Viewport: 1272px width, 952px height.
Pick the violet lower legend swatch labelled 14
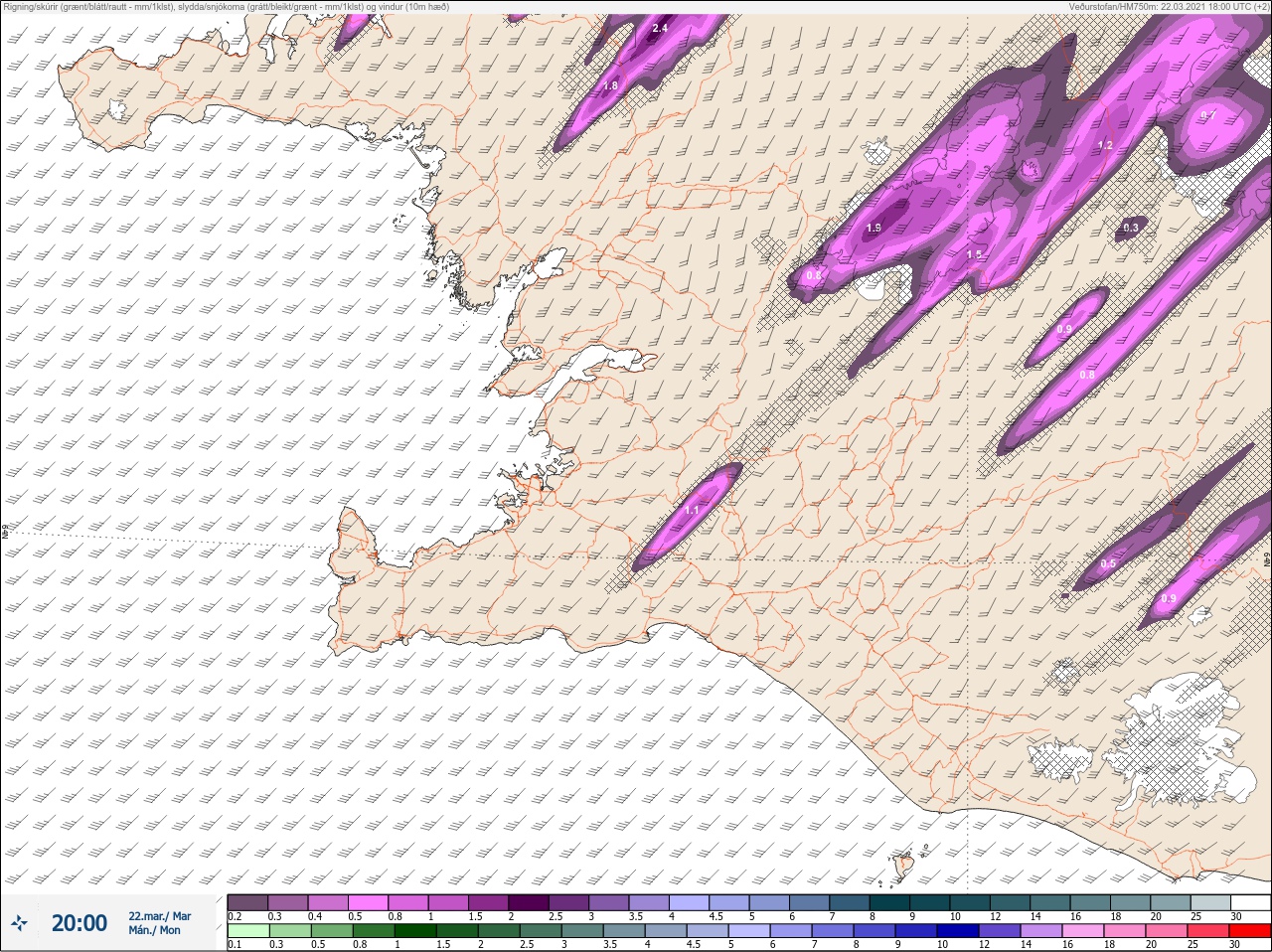point(1040,931)
